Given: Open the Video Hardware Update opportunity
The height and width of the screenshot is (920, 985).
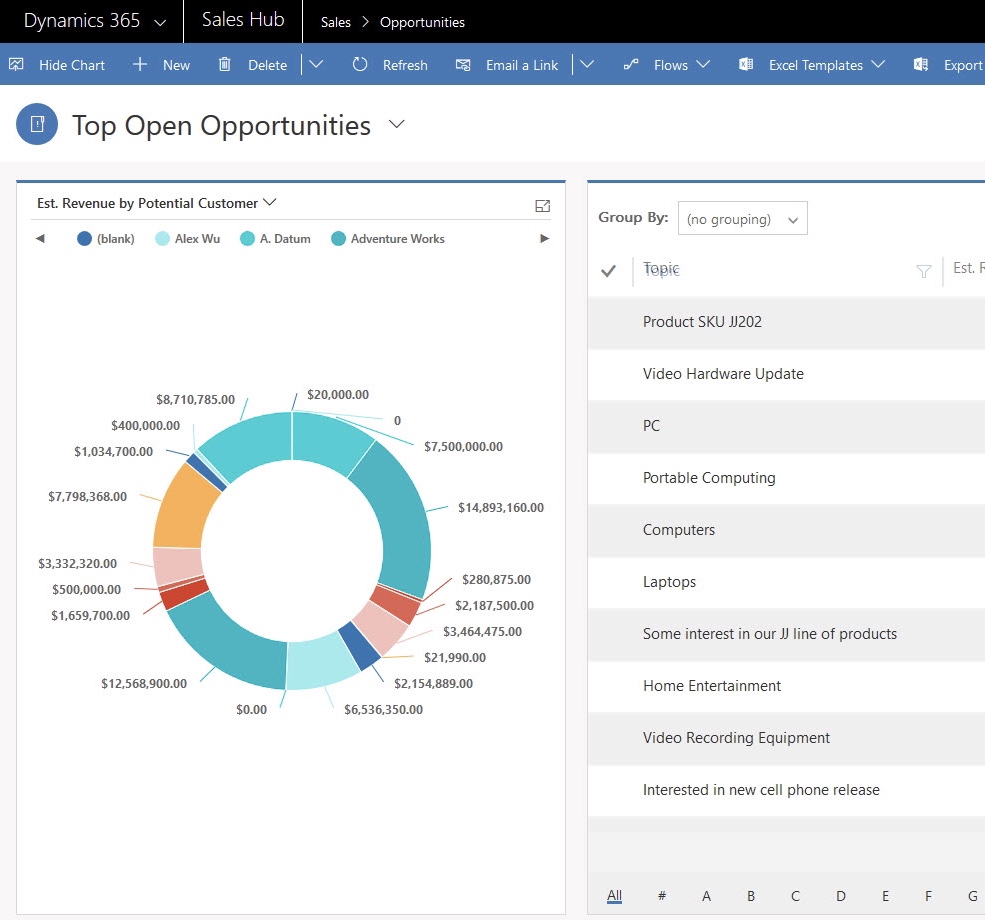Looking at the screenshot, I should pos(723,374).
